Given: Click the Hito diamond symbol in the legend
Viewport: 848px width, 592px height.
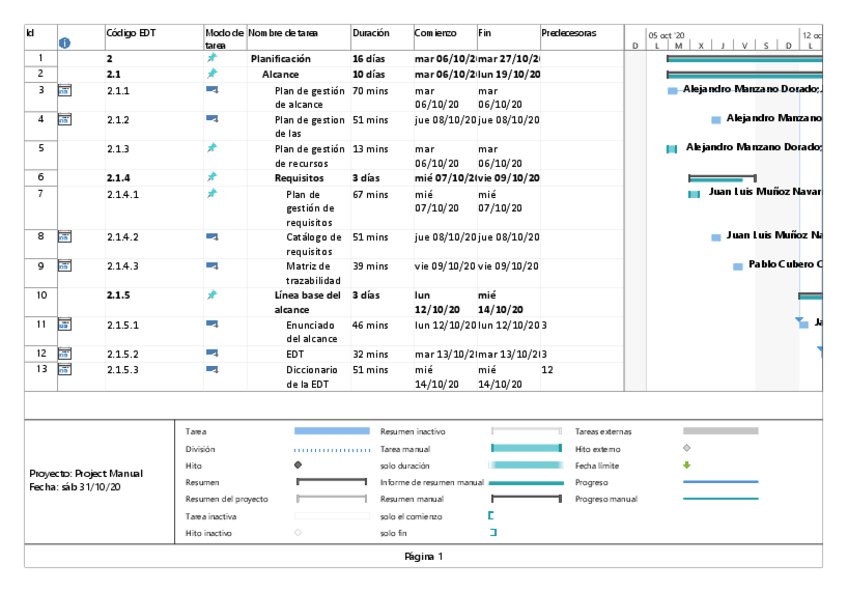Looking at the screenshot, I should (298, 465).
